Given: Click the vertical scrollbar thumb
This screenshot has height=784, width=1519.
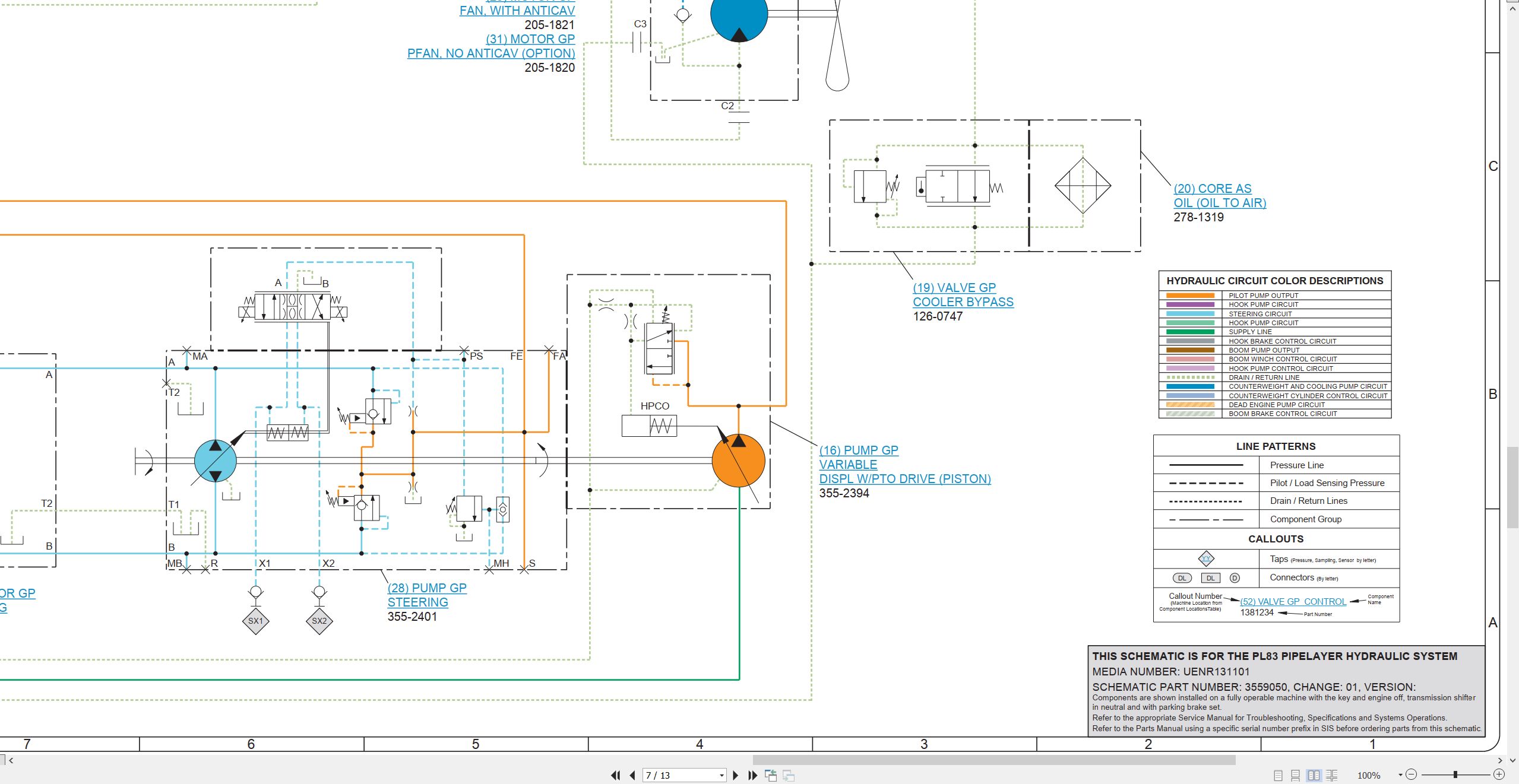Looking at the screenshot, I should (1512, 487).
